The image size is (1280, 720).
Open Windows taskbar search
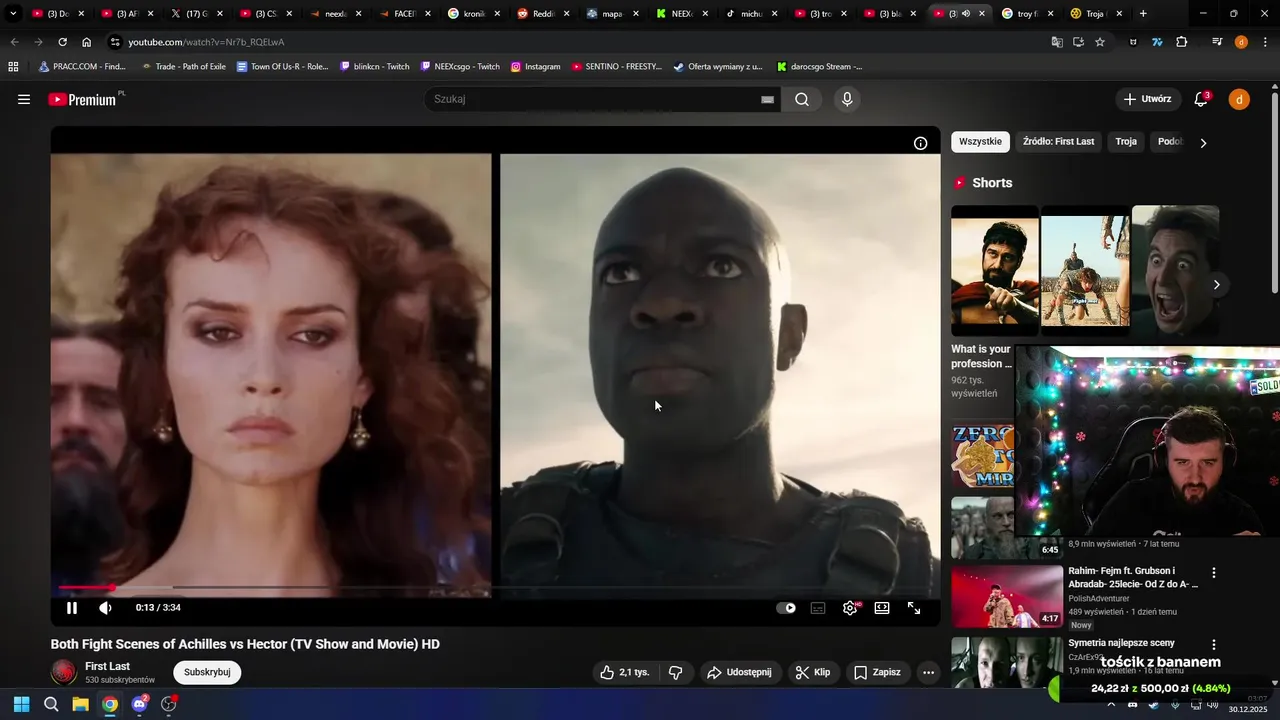51,704
